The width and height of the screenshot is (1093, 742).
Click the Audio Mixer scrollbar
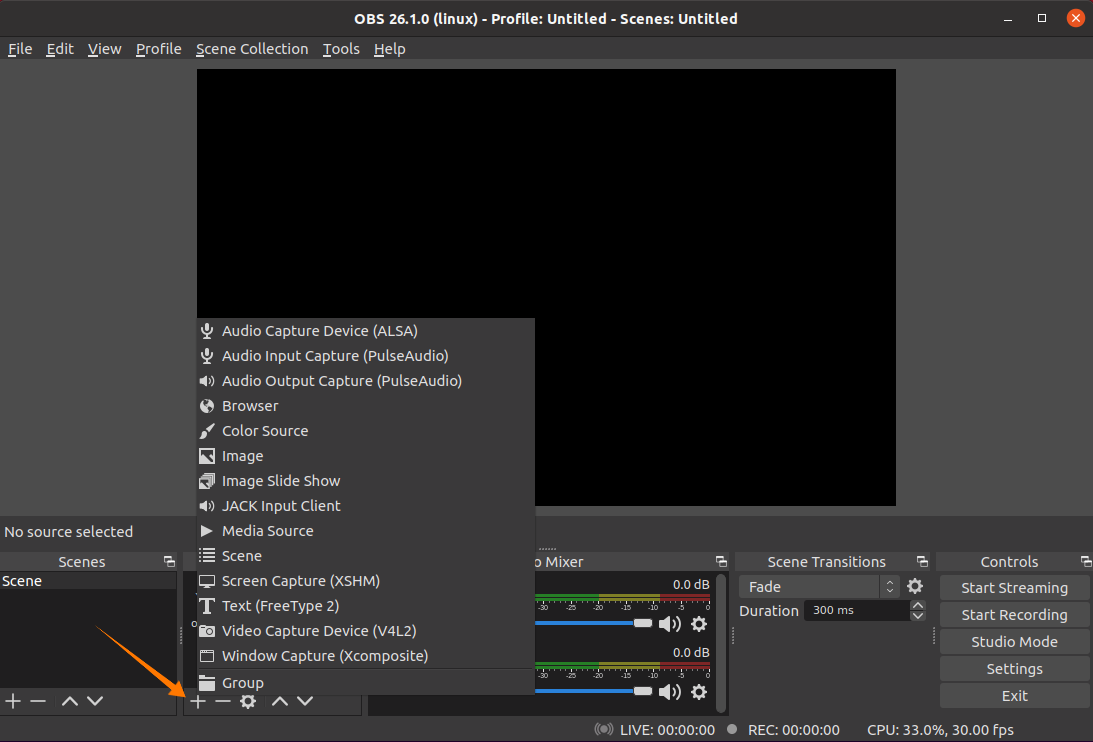click(x=721, y=643)
